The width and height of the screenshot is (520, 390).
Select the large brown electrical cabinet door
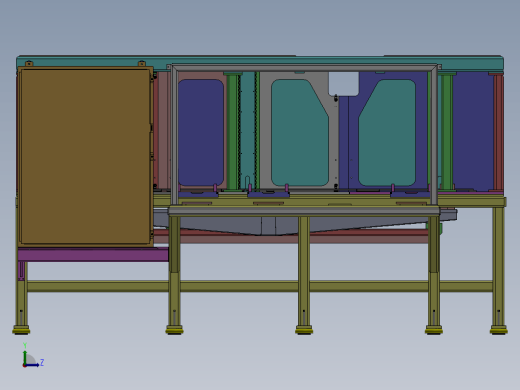[x=85, y=156]
